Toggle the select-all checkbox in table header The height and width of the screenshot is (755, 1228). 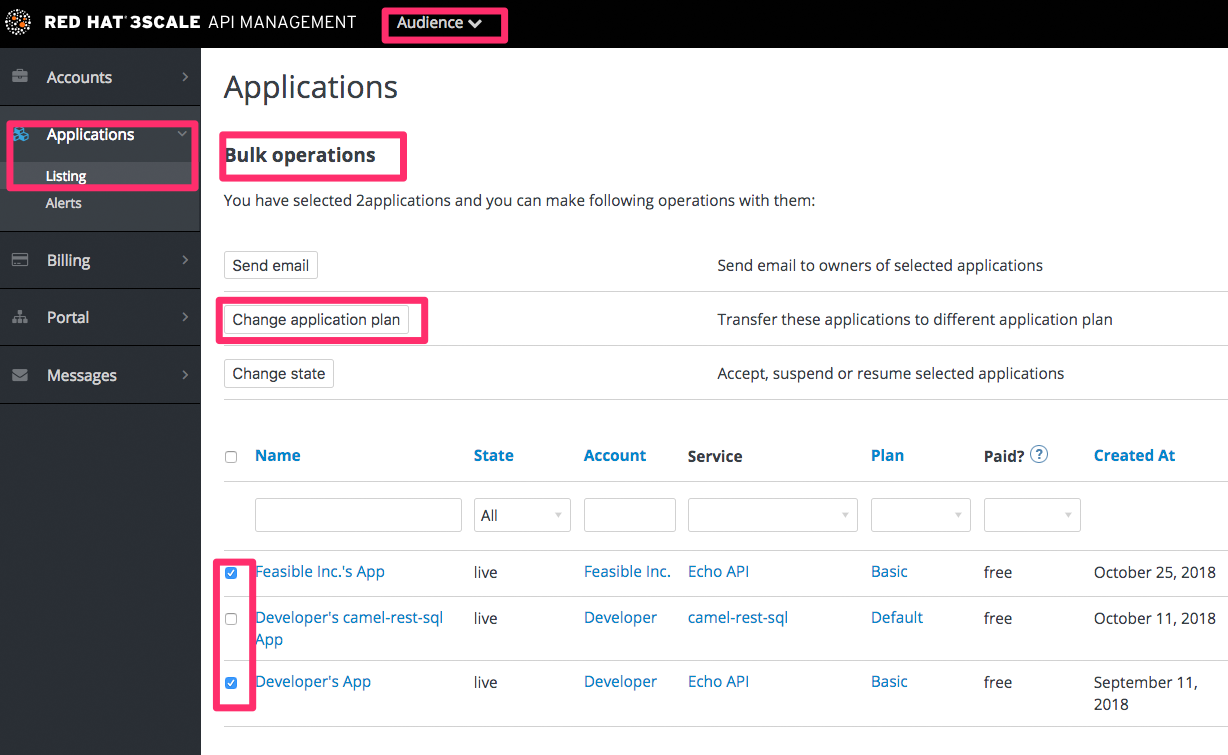[231, 457]
